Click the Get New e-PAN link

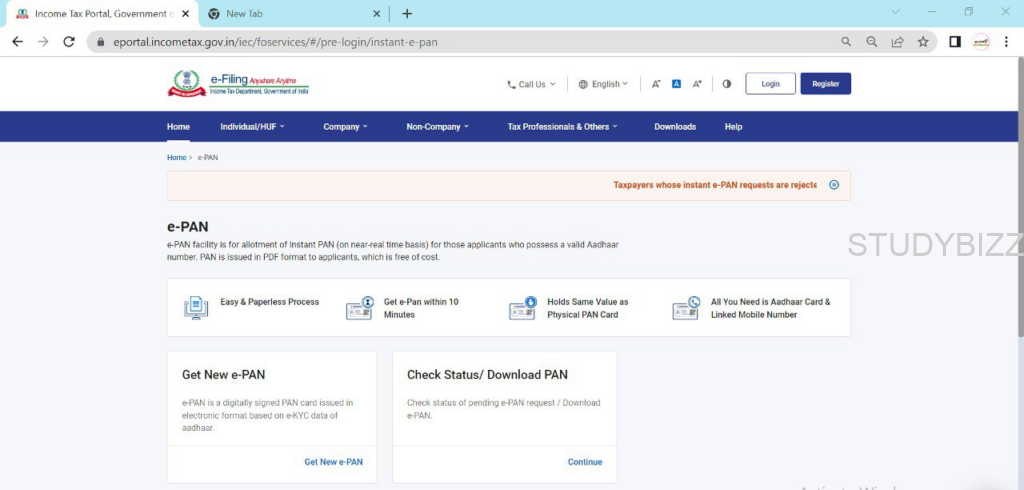pyautogui.click(x=333, y=462)
